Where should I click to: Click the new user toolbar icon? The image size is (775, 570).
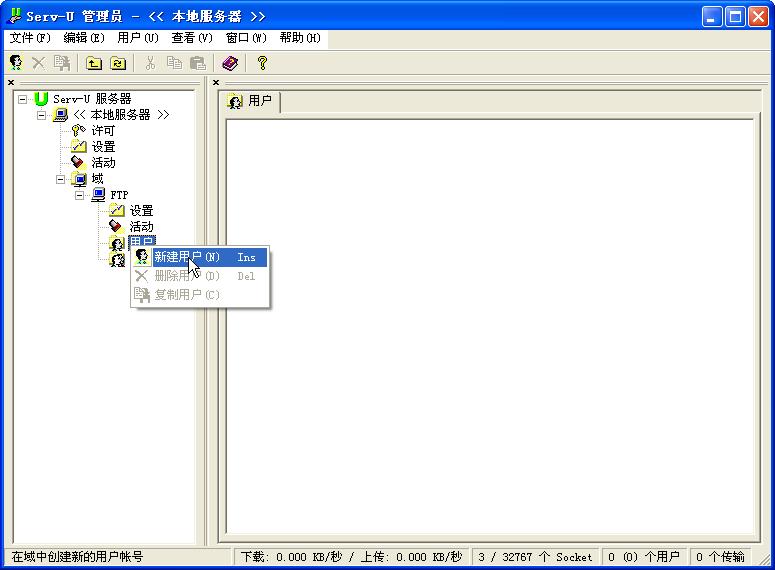16,63
